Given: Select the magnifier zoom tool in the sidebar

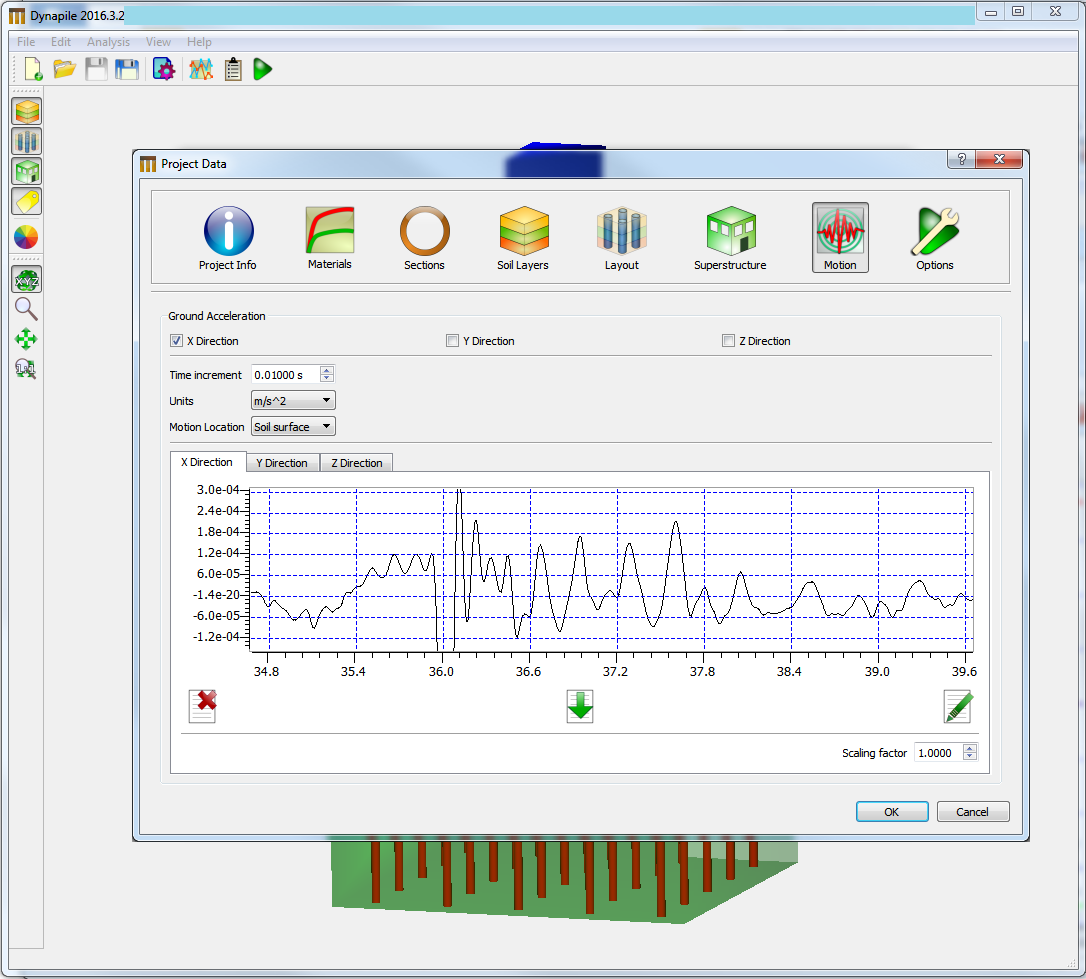Looking at the screenshot, I should (x=26, y=309).
